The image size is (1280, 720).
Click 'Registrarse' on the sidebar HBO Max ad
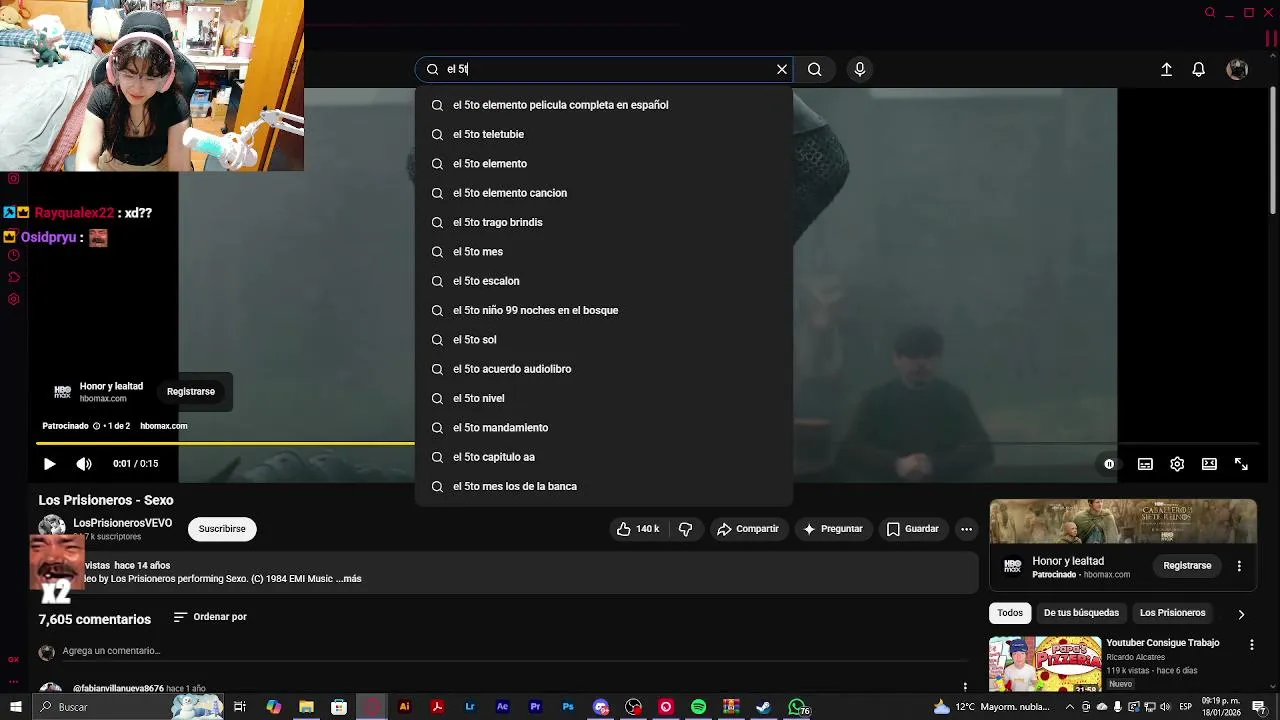click(1187, 566)
